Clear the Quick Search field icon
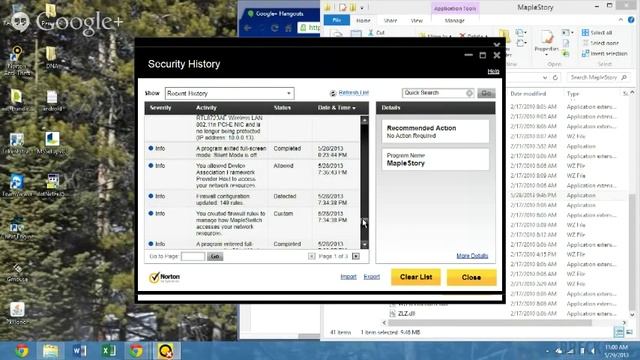 469,93
